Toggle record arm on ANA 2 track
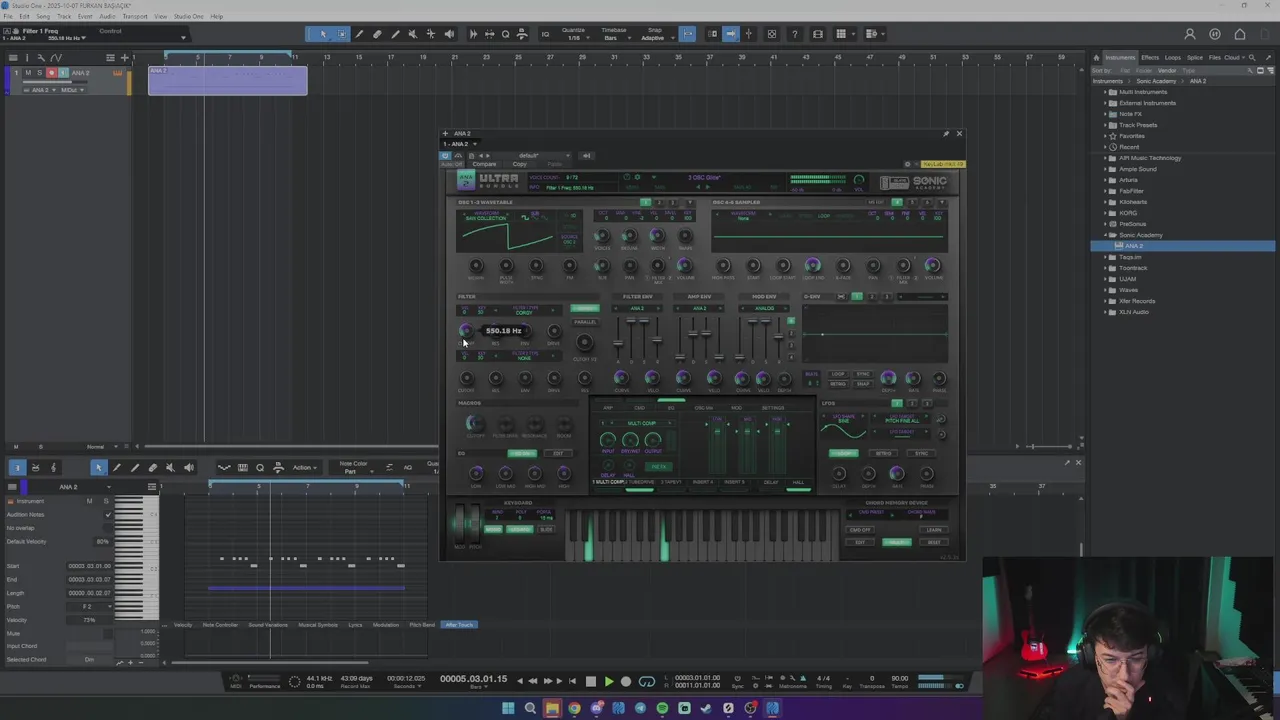 pyautogui.click(x=52, y=73)
